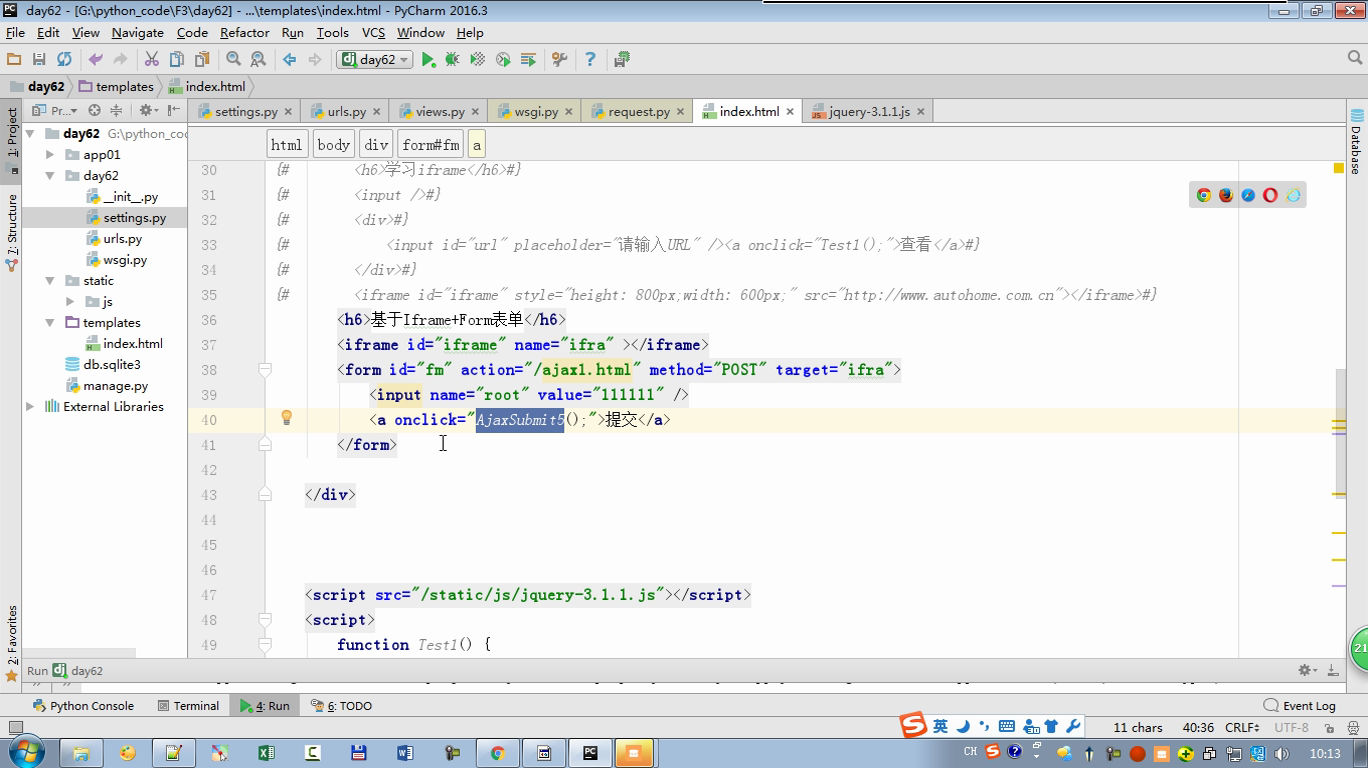Close the urls.py tab
This screenshot has width=1368, height=768.
376,112
